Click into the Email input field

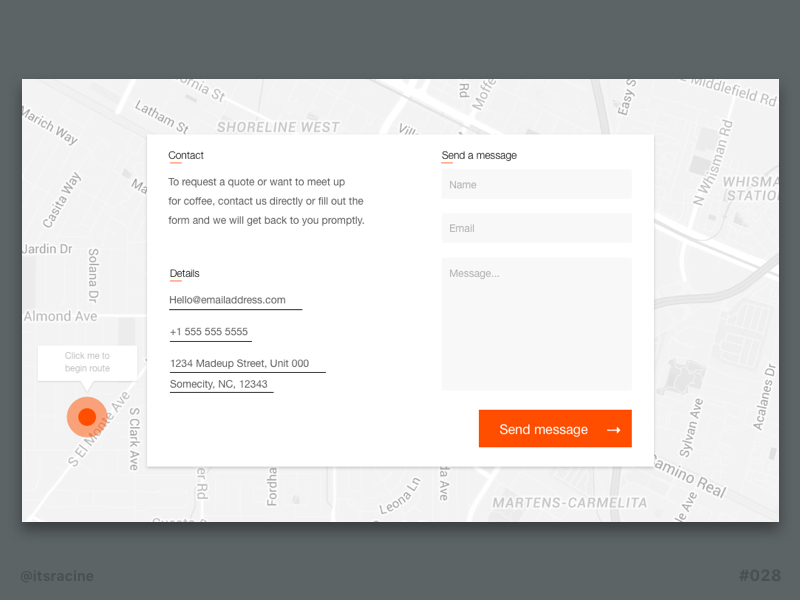pyautogui.click(x=536, y=228)
